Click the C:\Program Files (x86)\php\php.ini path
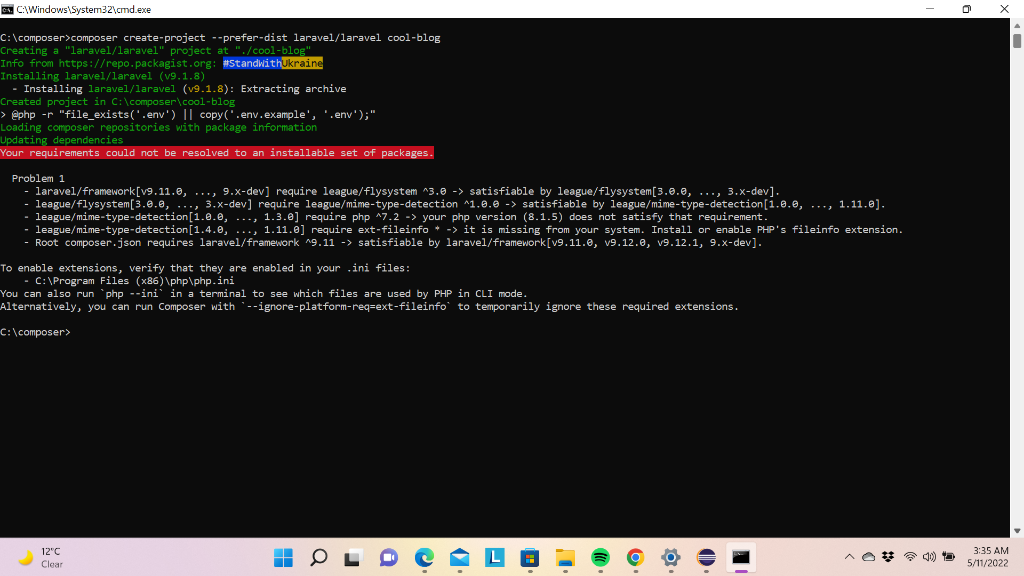Viewport: 1024px width, 576px height. coord(135,281)
